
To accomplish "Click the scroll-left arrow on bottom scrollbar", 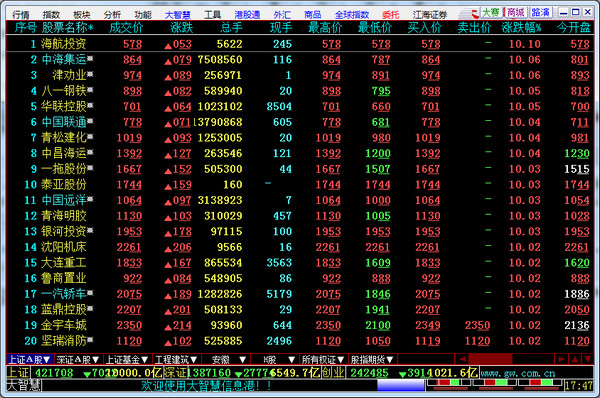I will click(x=462, y=359).
